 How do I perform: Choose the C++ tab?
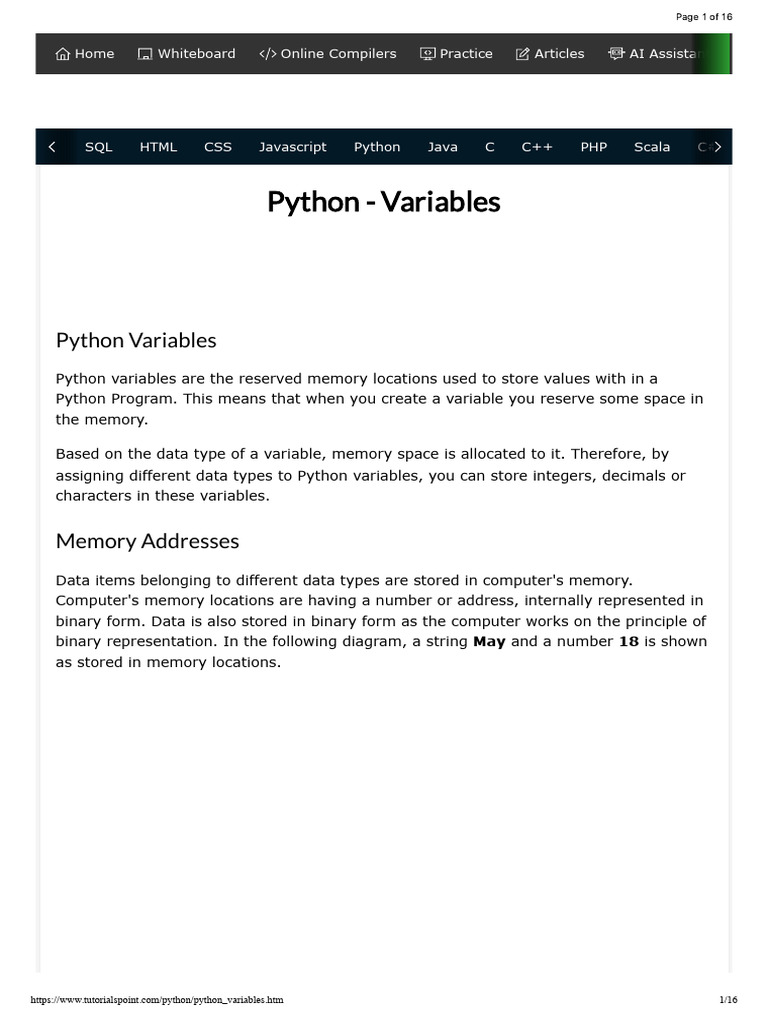[537, 147]
